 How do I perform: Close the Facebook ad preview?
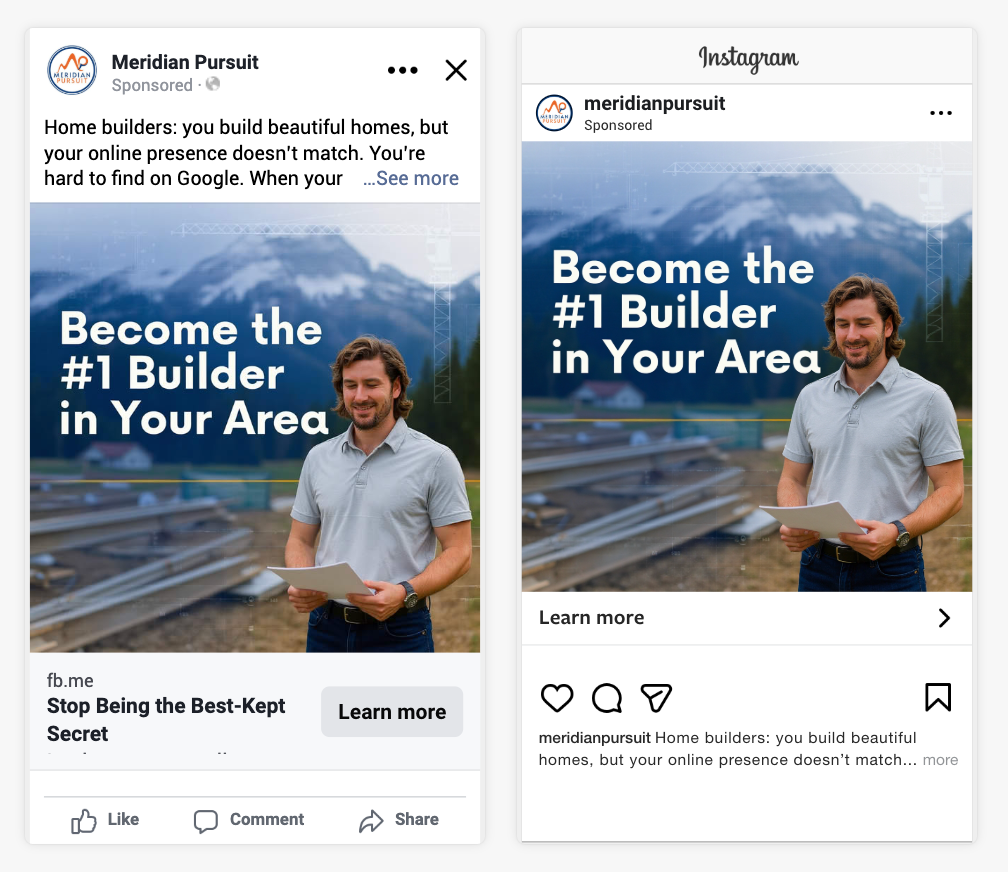[456, 70]
